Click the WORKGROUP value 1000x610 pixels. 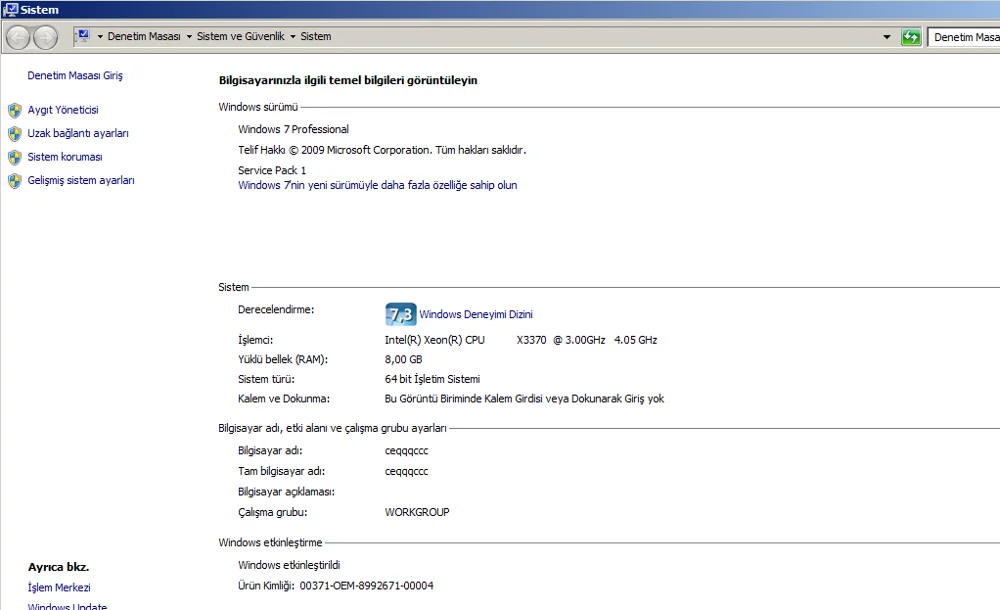(x=416, y=512)
